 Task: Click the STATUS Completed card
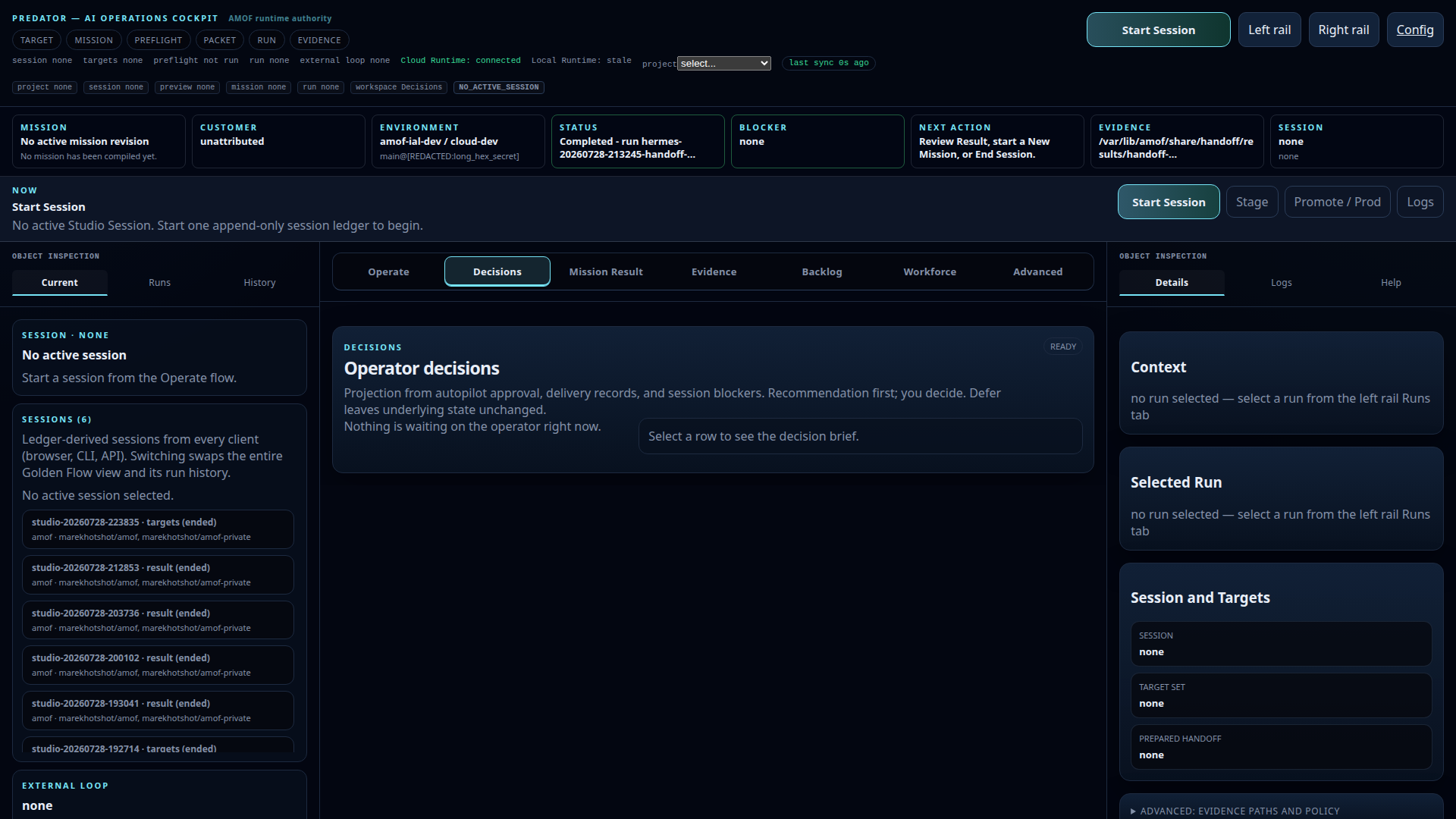[x=638, y=141]
